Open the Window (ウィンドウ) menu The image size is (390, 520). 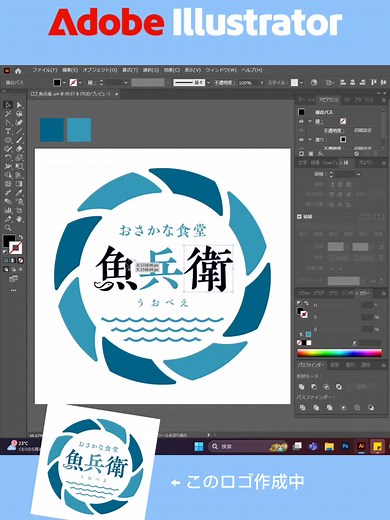pos(221,70)
